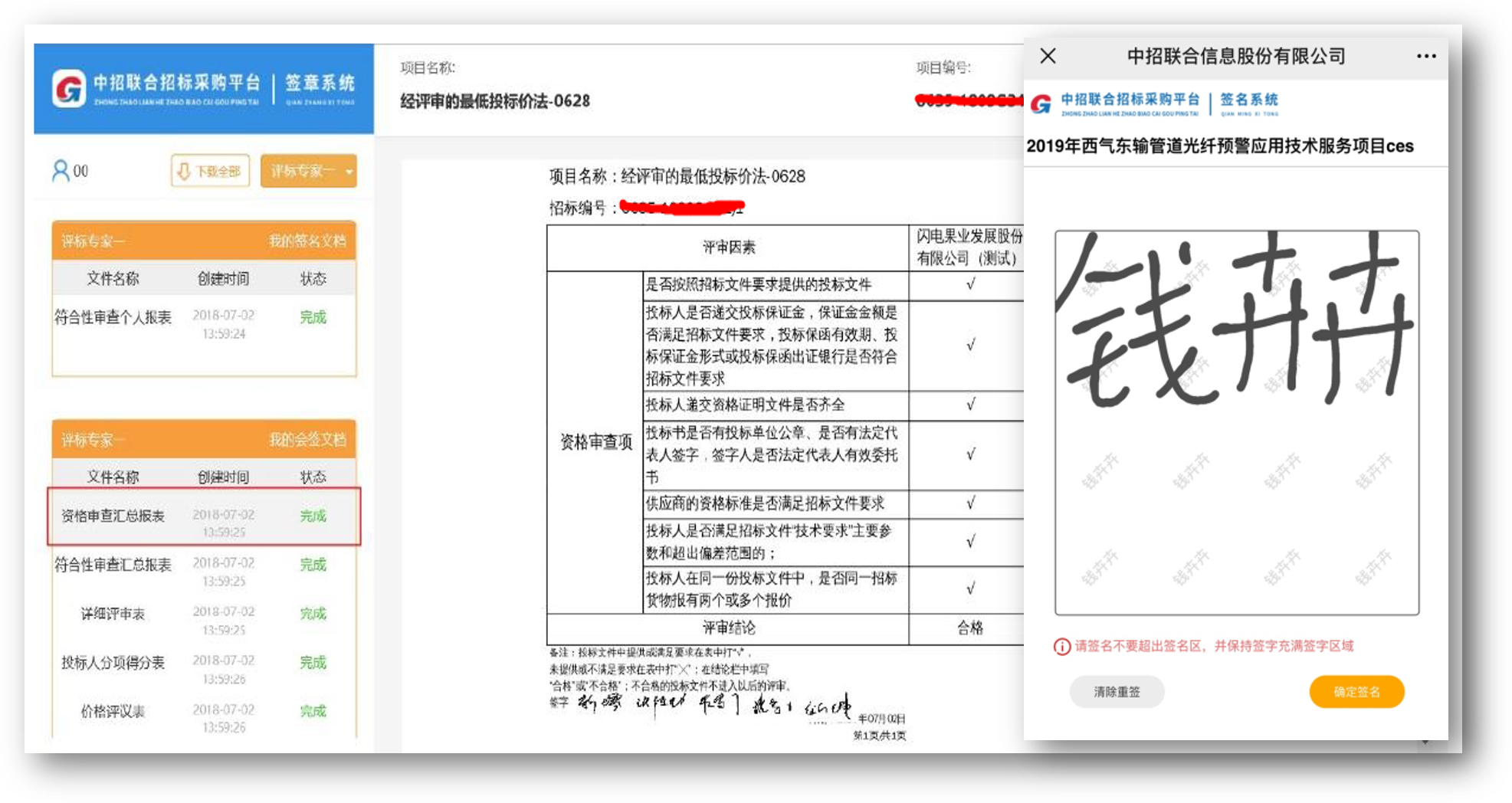Click the G logo in the signature panel

[x=1041, y=103]
